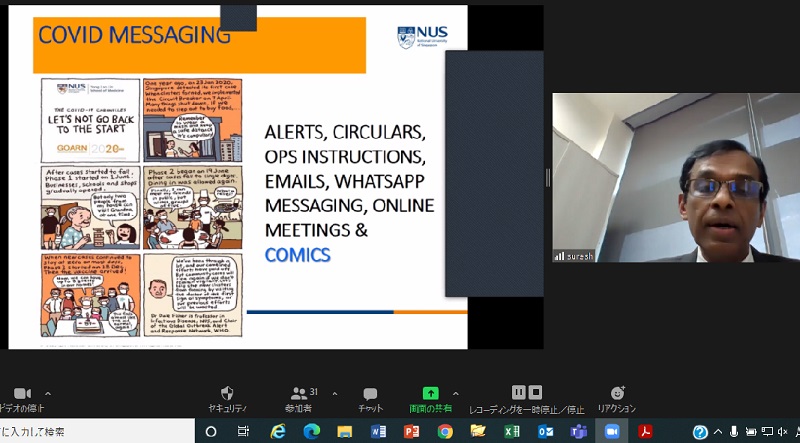The width and height of the screenshot is (800, 443).
Task: Expand screen share options caret
Action: click(456, 393)
